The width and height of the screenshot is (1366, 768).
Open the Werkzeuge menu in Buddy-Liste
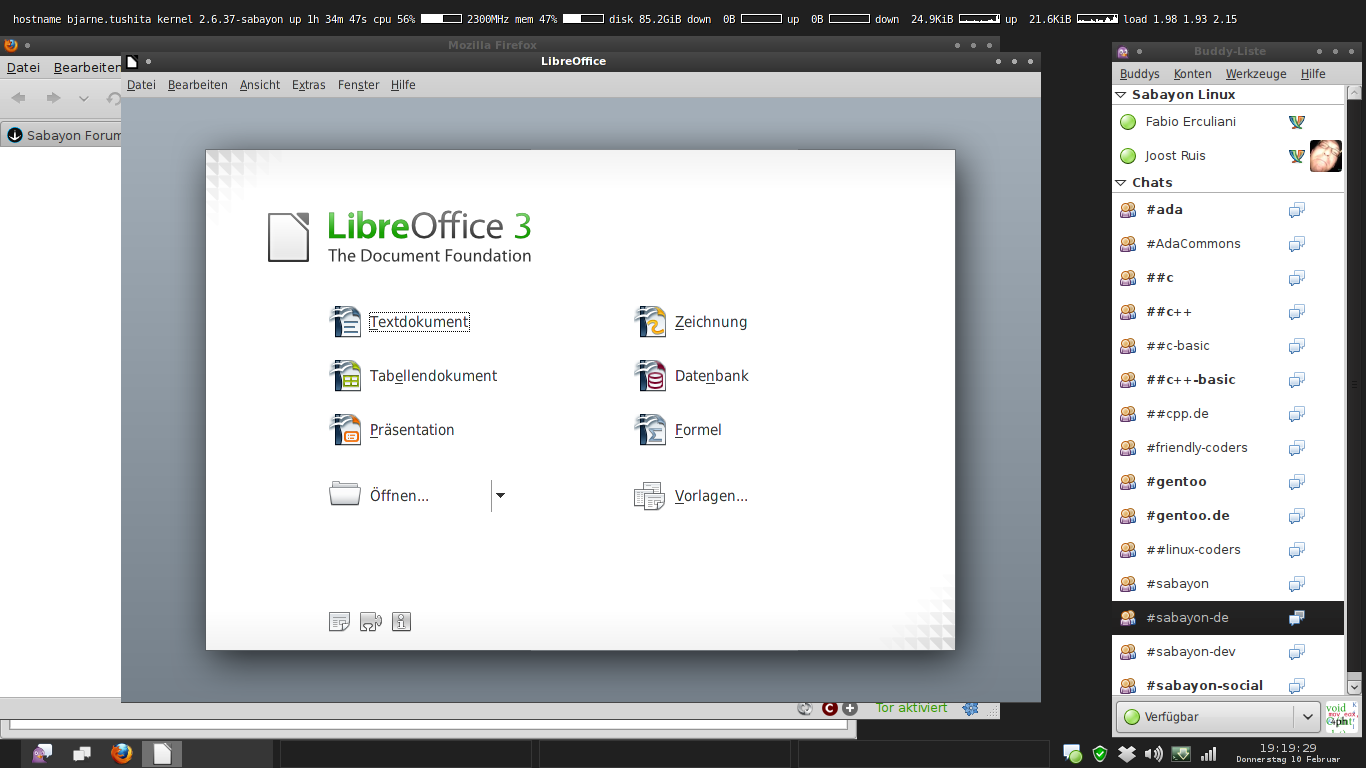(x=1256, y=74)
